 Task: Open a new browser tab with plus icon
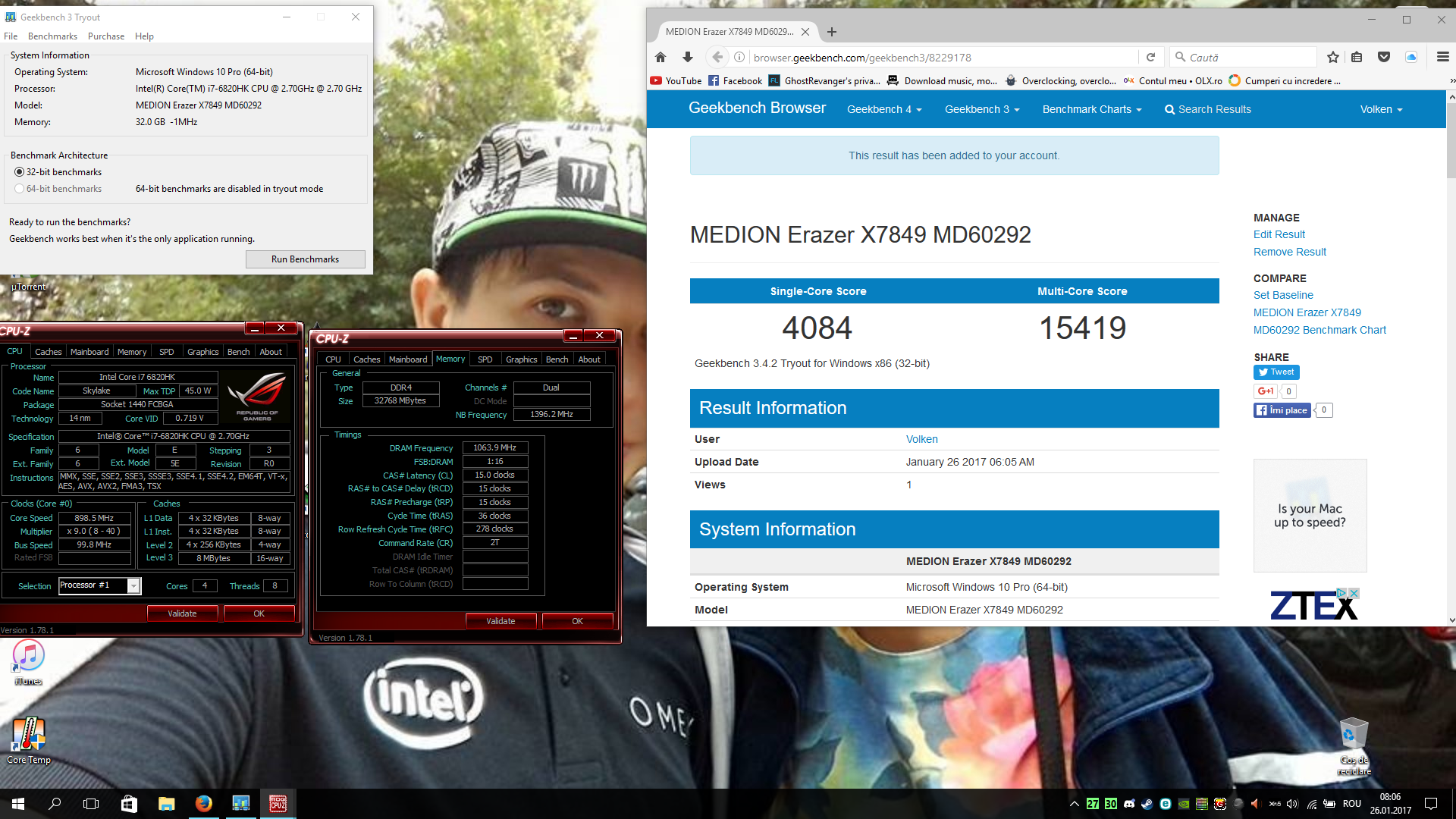tap(832, 32)
